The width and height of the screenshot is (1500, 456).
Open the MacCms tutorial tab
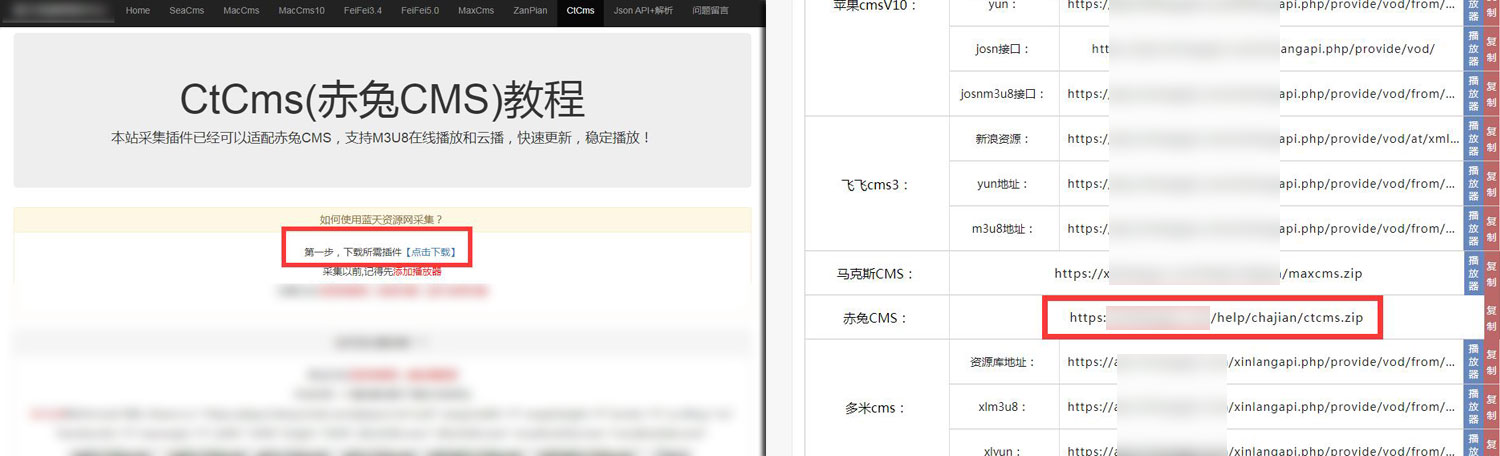tap(241, 11)
